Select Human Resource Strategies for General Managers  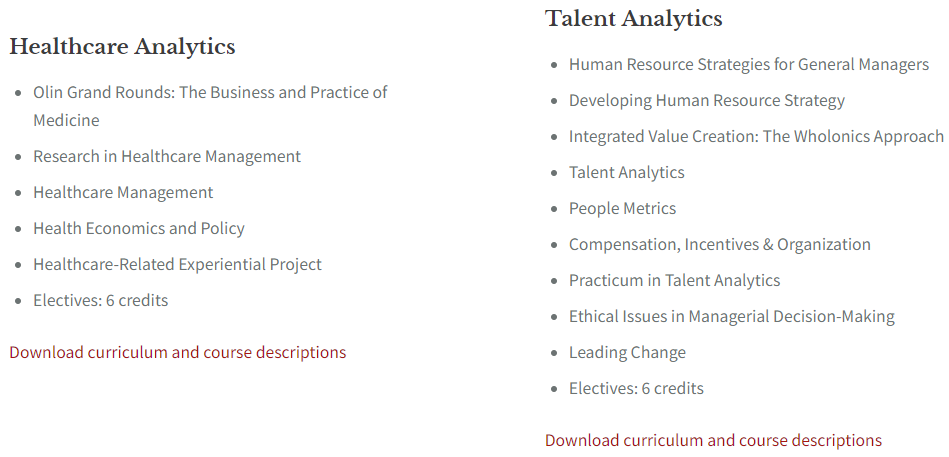click(x=749, y=64)
